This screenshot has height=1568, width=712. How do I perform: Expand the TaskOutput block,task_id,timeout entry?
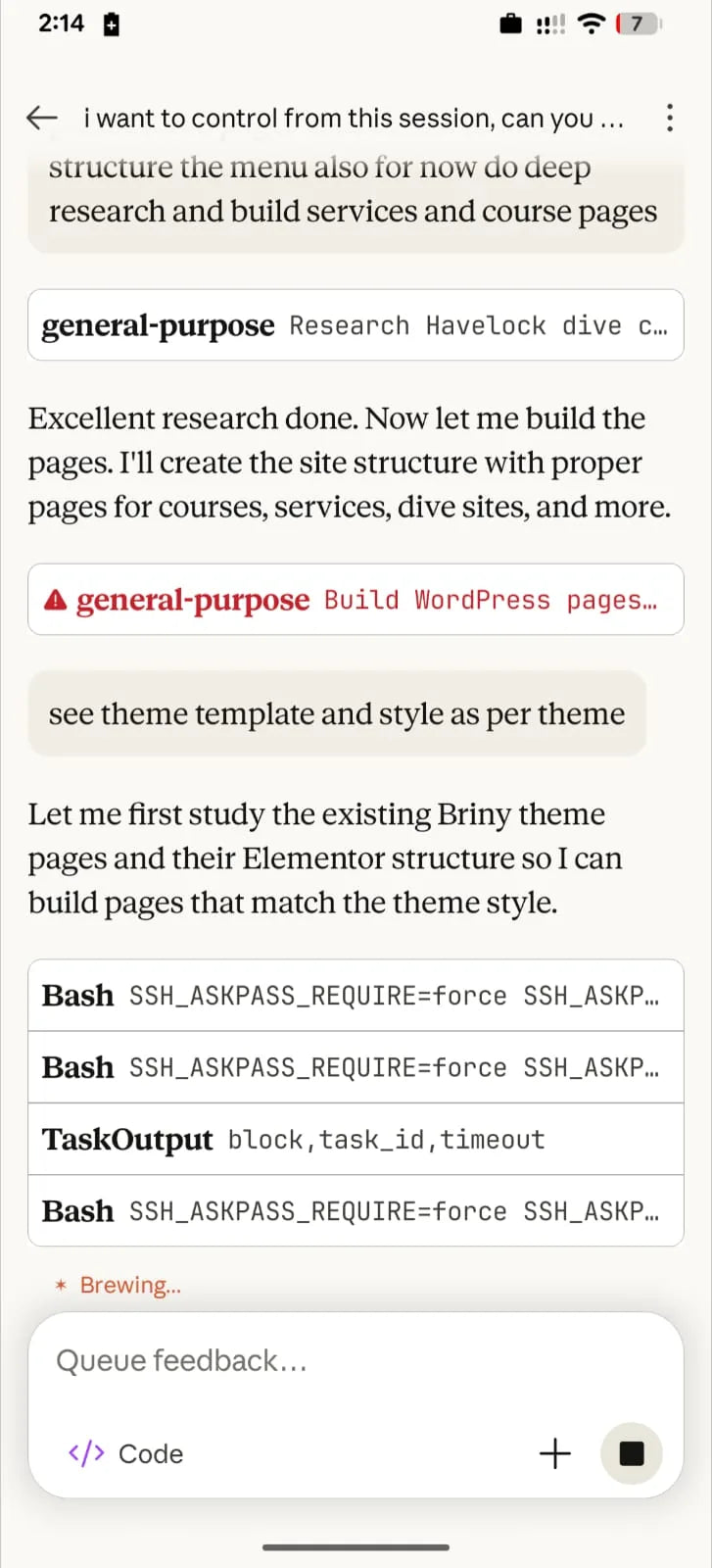coord(356,1139)
